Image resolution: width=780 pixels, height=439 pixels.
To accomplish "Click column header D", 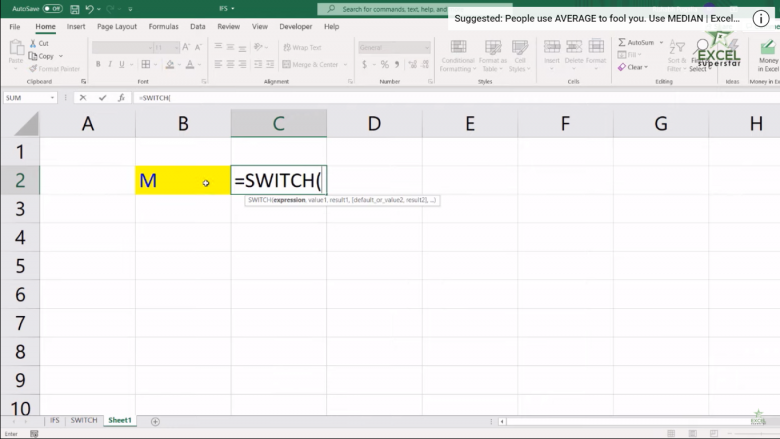I will coord(374,123).
